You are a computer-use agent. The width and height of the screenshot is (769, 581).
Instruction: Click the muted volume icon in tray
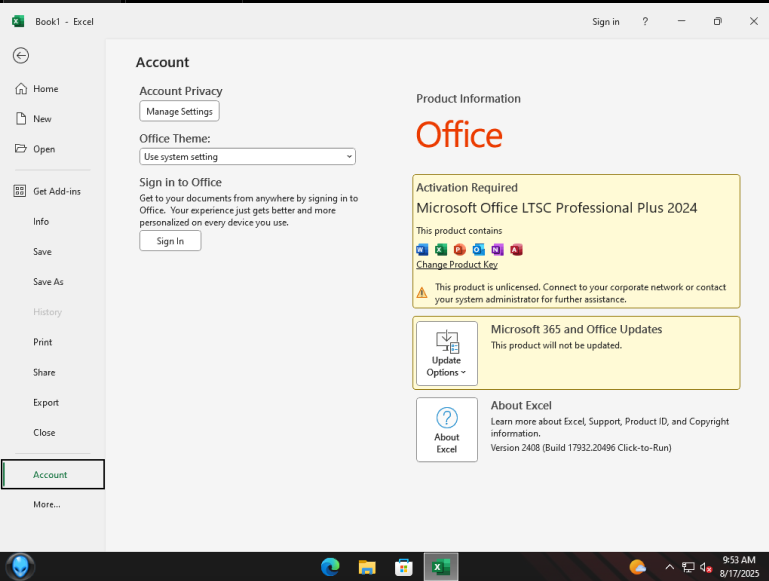tap(706, 567)
